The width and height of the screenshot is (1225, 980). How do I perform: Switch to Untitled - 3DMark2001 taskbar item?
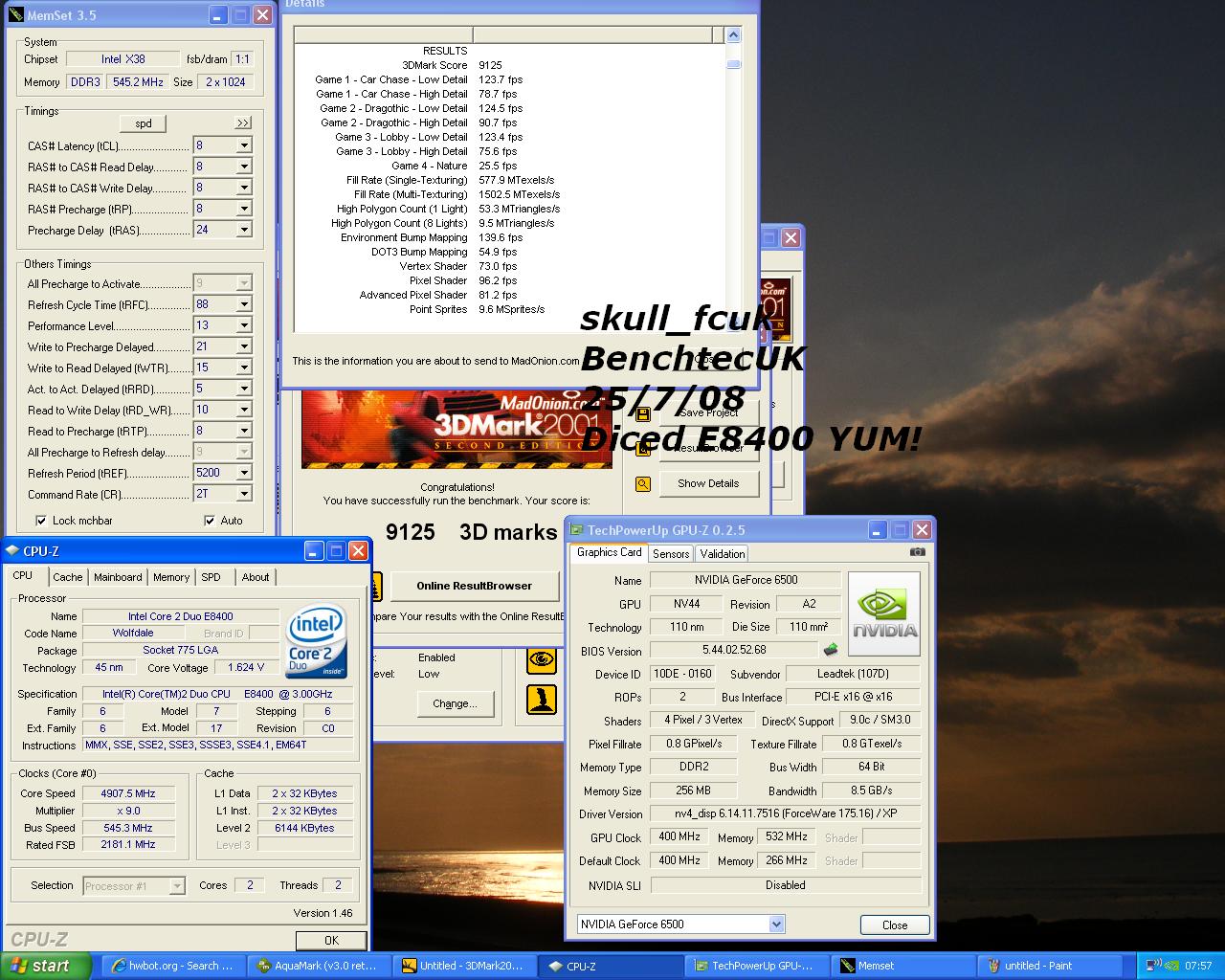pos(465,966)
